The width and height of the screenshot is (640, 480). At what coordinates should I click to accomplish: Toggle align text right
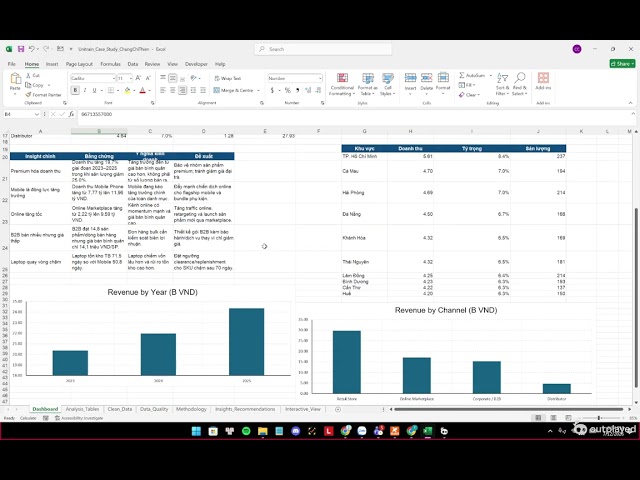tap(182, 90)
